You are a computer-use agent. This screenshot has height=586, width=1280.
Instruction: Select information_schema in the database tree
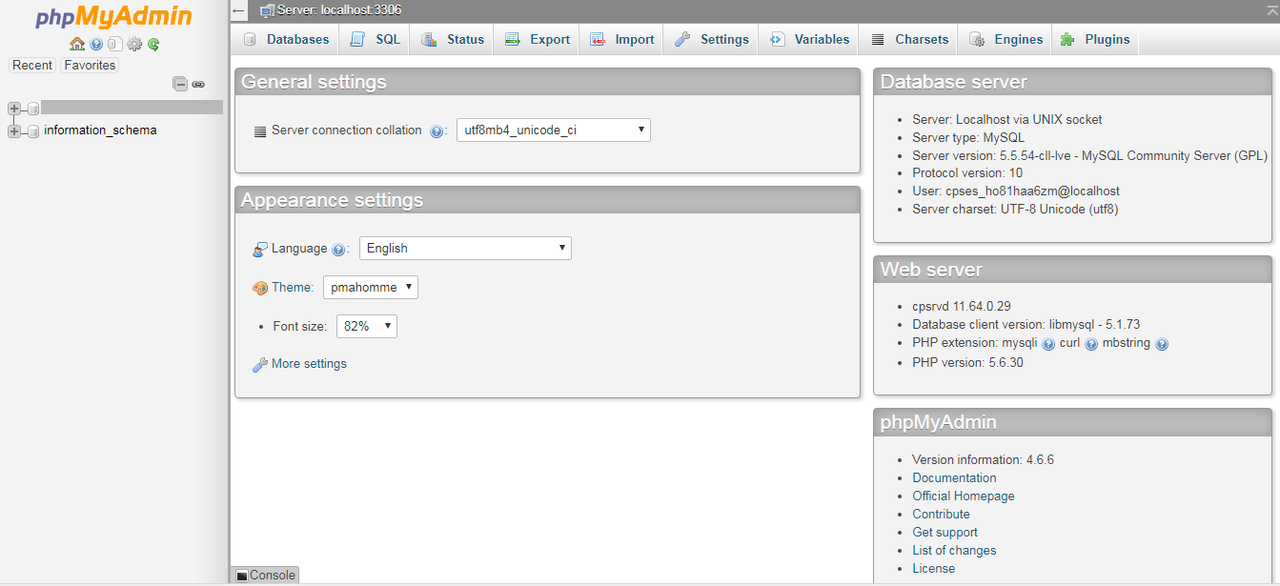click(x=100, y=130)
